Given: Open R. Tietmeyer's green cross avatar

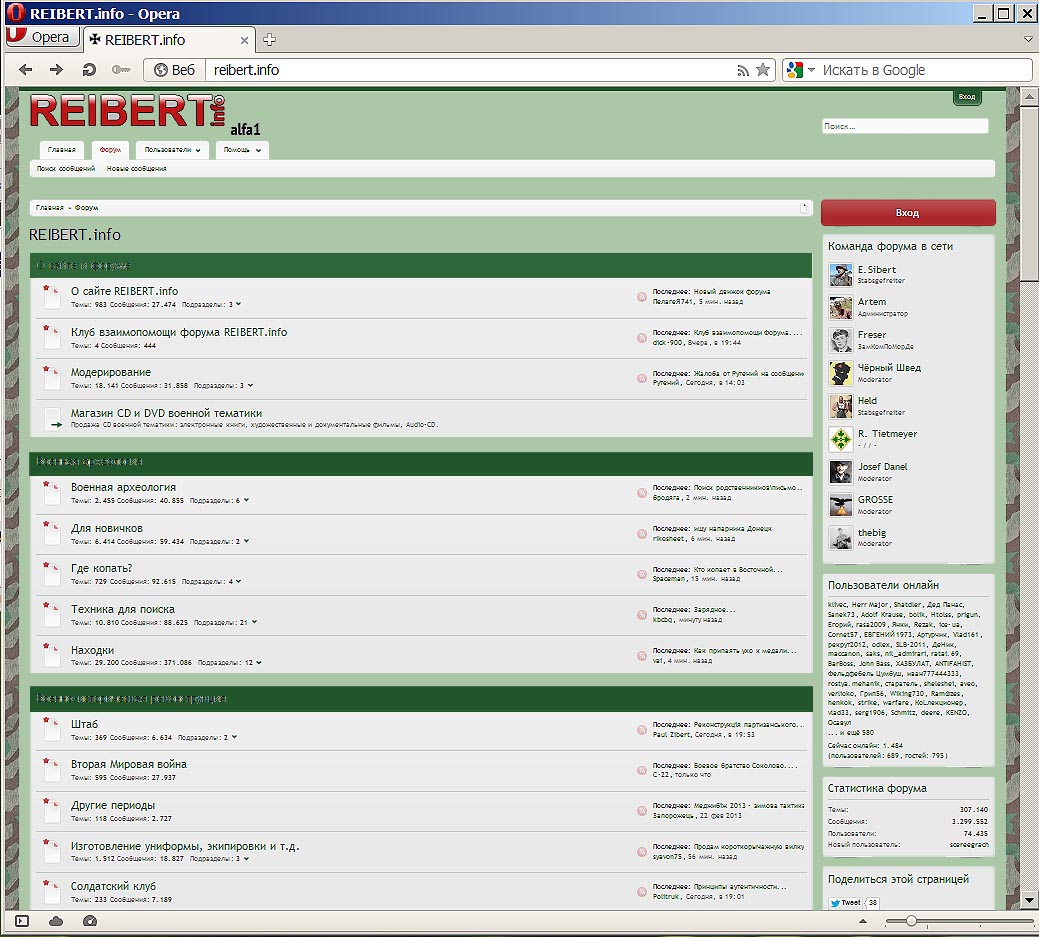Looking at the screenshot, I should (841, 439).
